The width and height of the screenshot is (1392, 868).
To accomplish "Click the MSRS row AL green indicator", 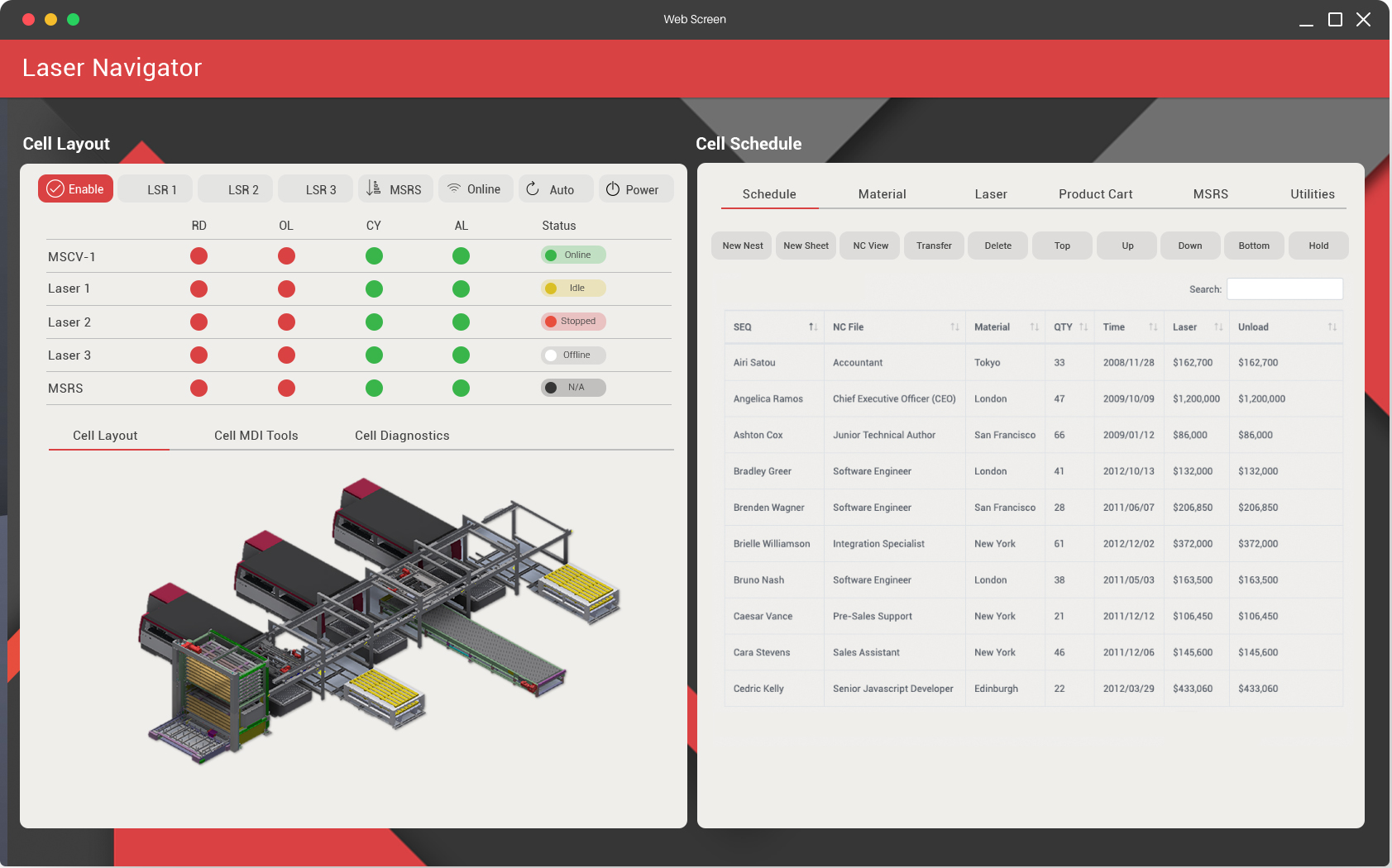I will (462, 389).
